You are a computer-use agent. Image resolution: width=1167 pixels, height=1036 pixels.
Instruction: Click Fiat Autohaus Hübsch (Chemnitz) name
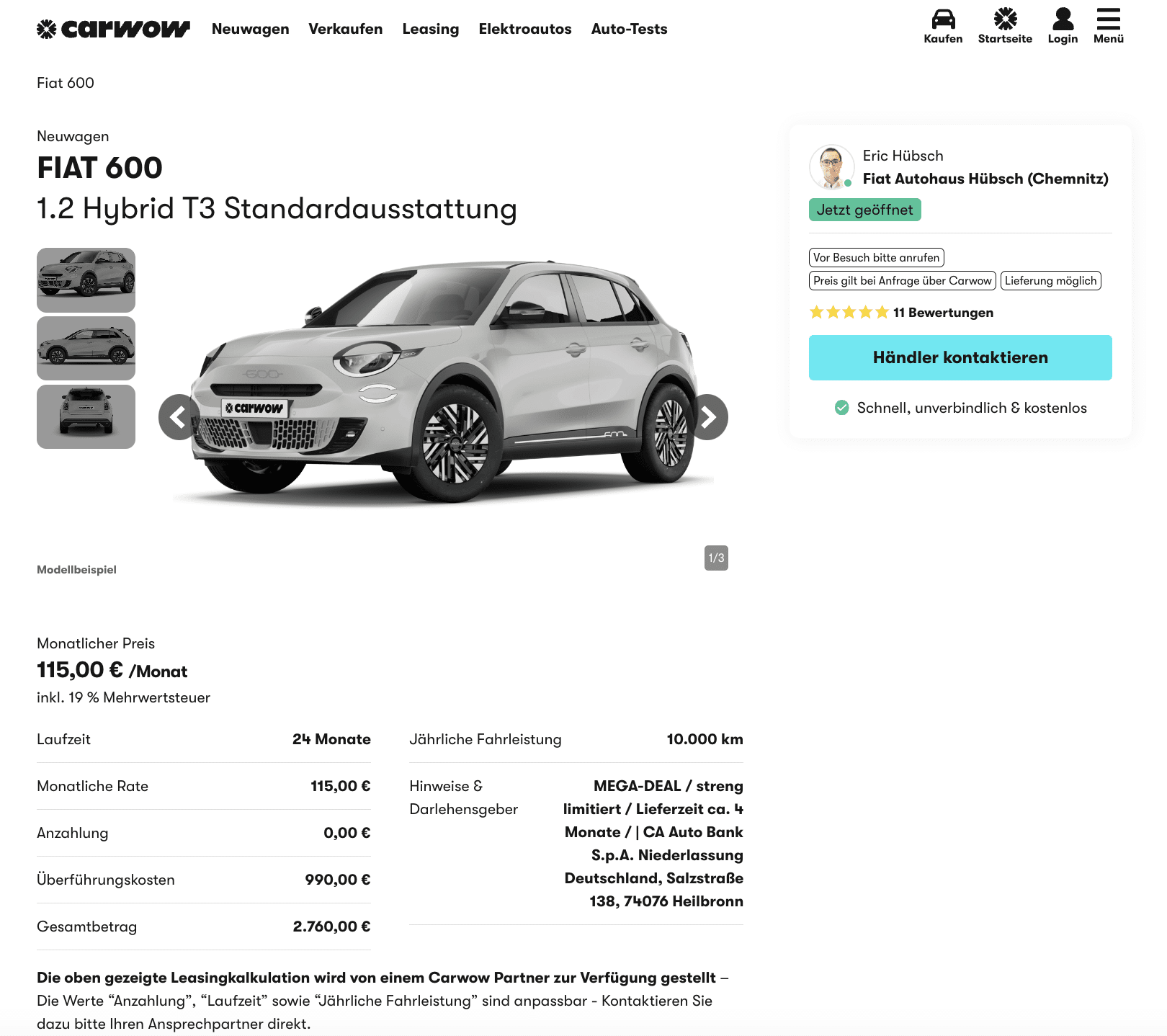[x=985, y=179]
